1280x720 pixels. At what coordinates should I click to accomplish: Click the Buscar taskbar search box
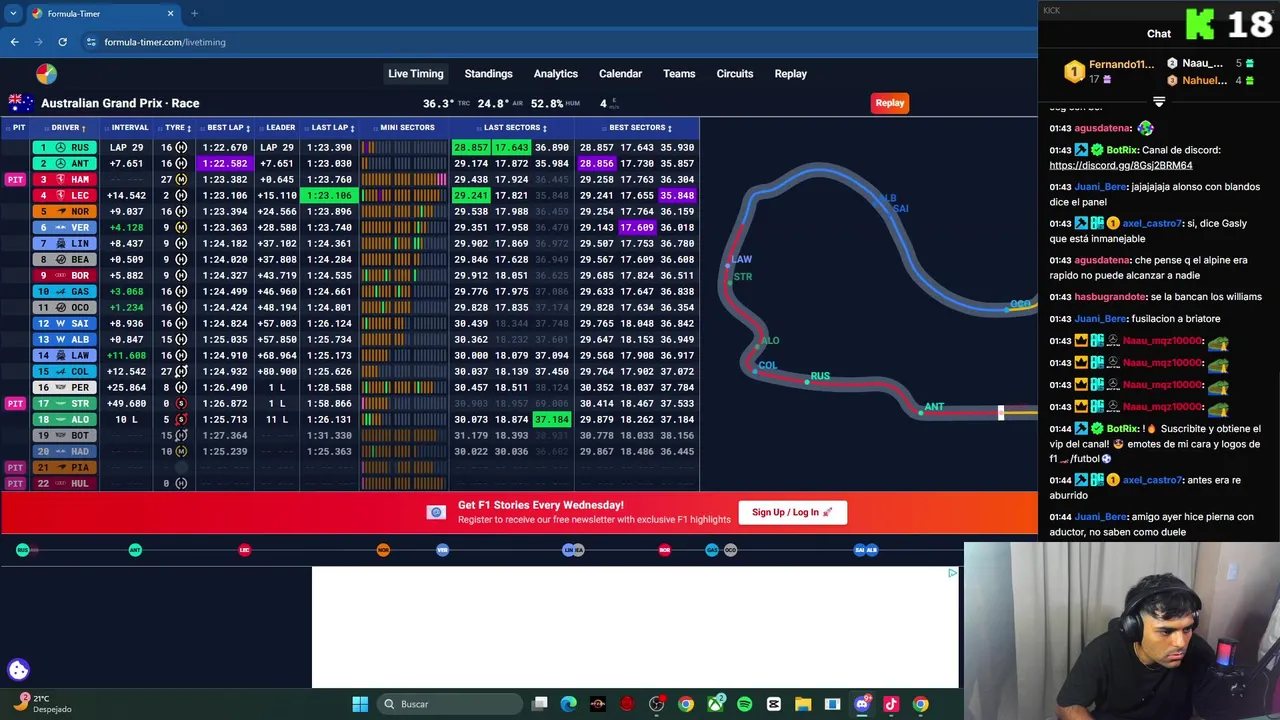point(450,704)
